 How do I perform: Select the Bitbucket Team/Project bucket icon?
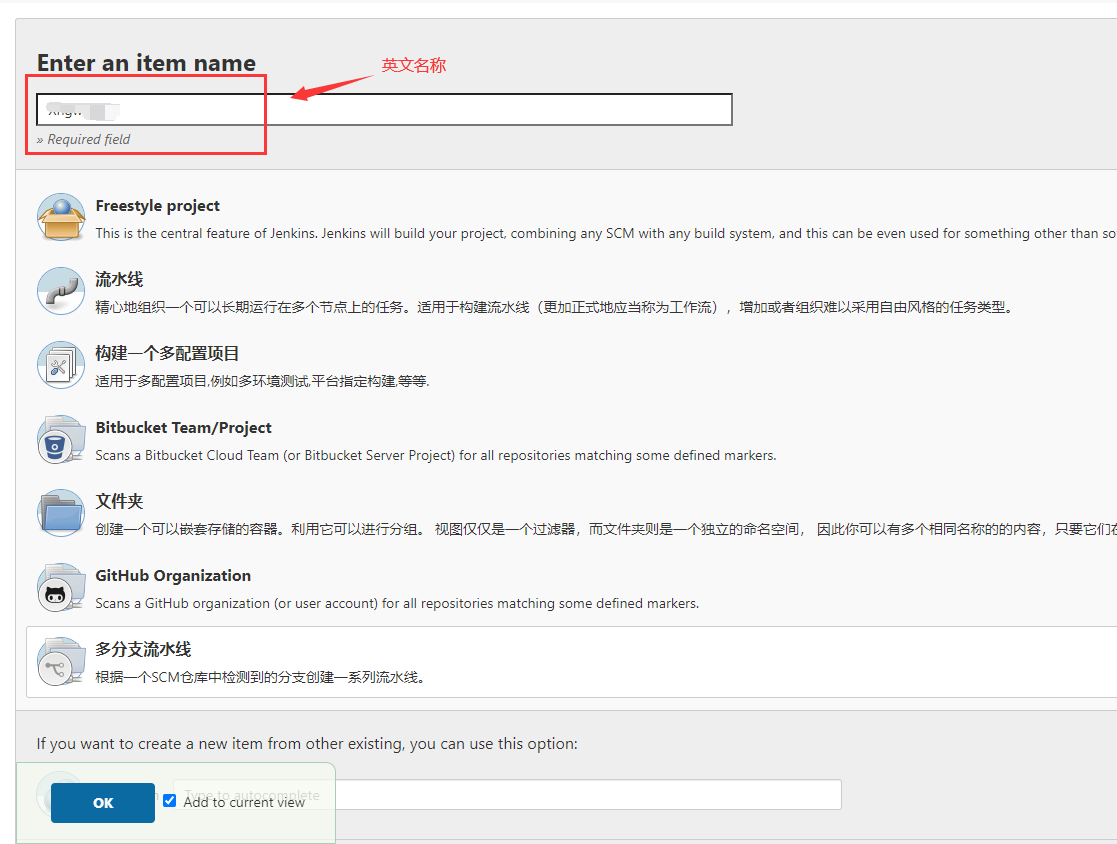click(61, 439)
